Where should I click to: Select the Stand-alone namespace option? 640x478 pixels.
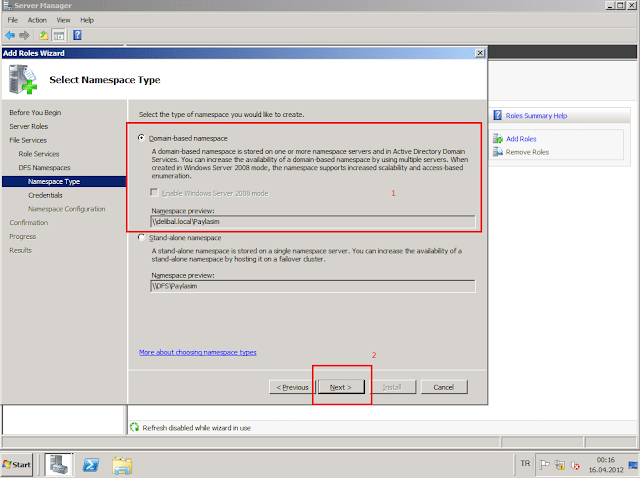[x=143, y=238]
